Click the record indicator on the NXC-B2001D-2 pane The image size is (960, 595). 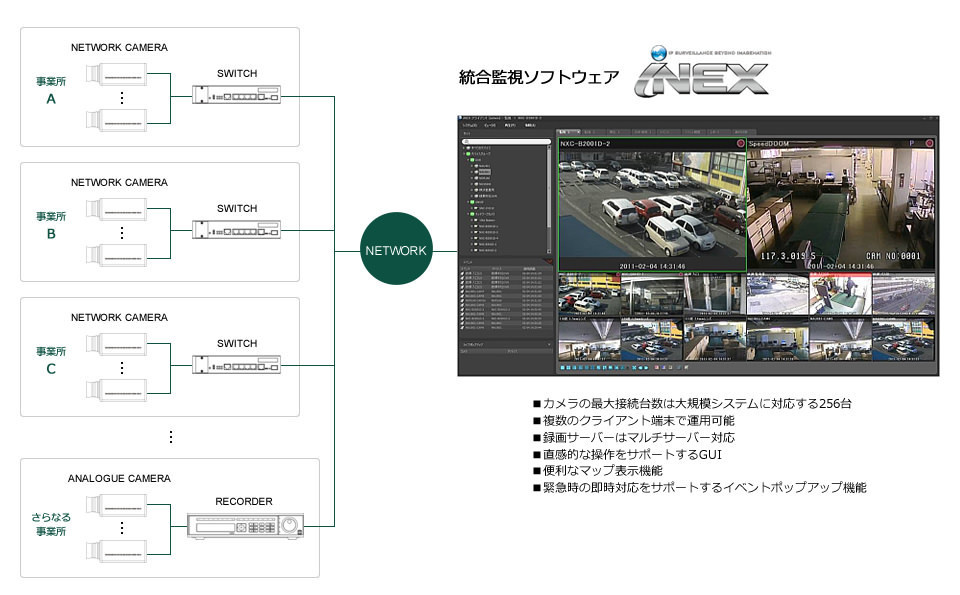pos(740,143)
